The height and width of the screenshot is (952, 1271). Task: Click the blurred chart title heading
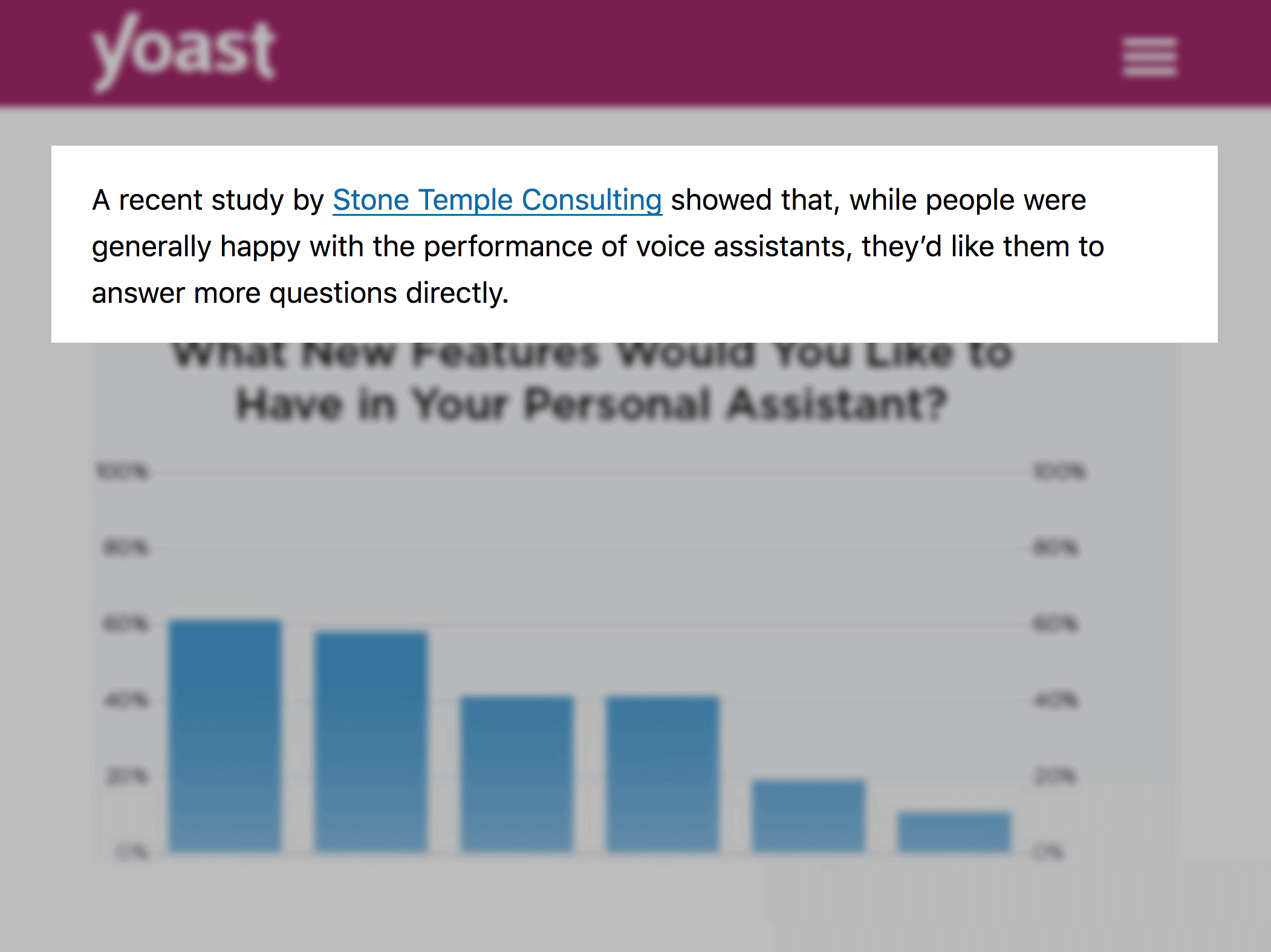pyautogui.click(x=591, y=379)
